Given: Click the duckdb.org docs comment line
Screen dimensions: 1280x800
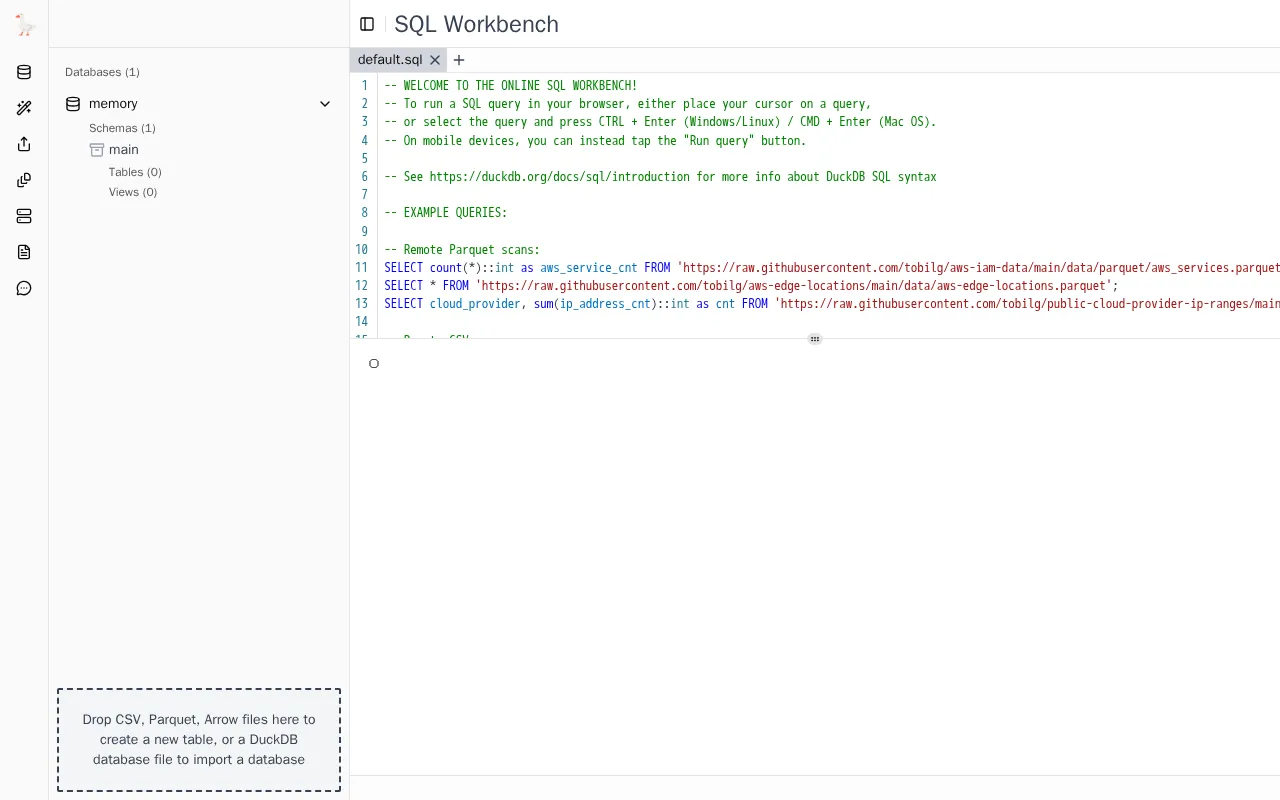Looking at the screenshot, I should click(660, 177).
